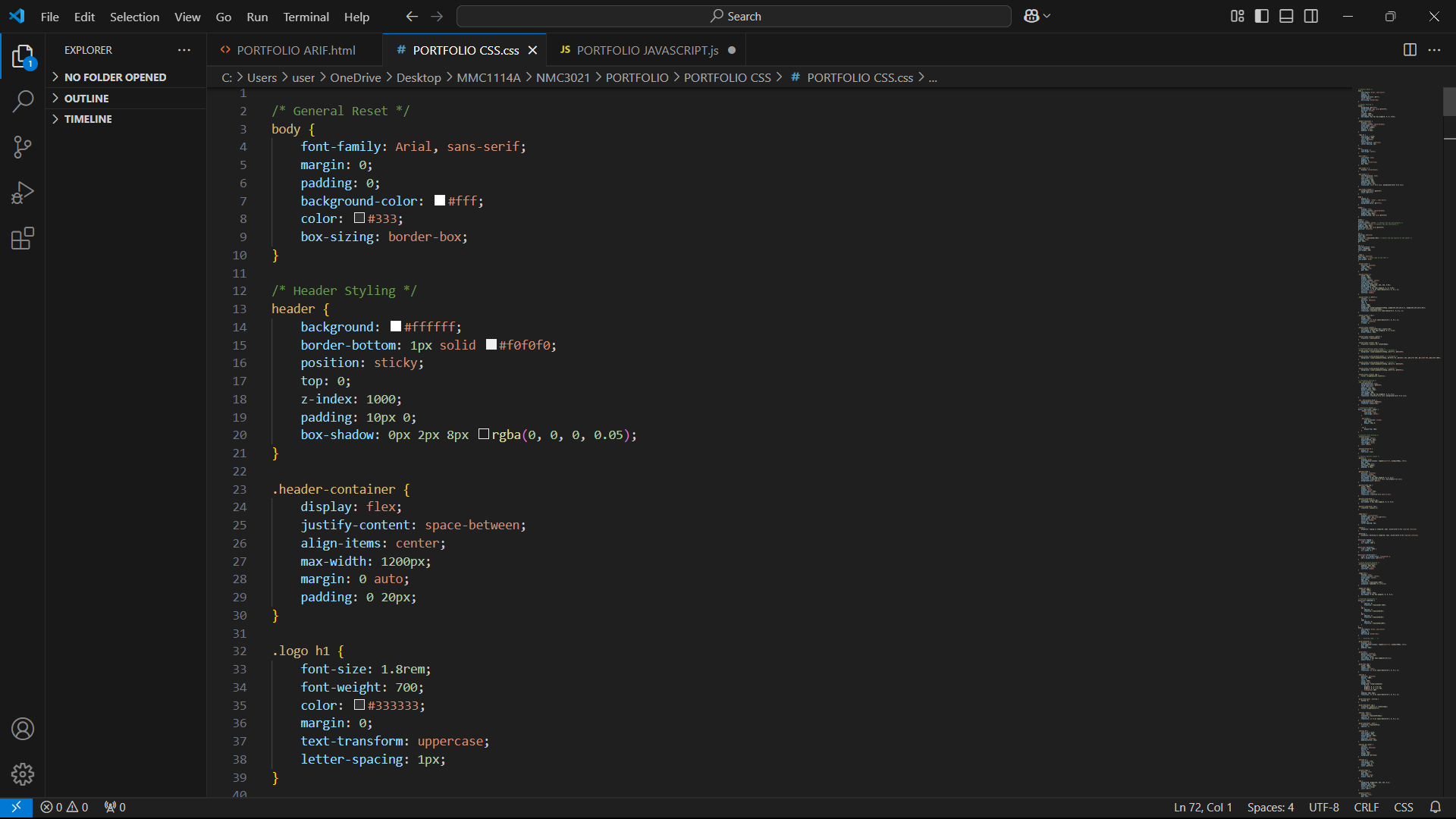1456x819 pixels.
Task: Open notifications bell in status bar
Action: pos(1436,807)
